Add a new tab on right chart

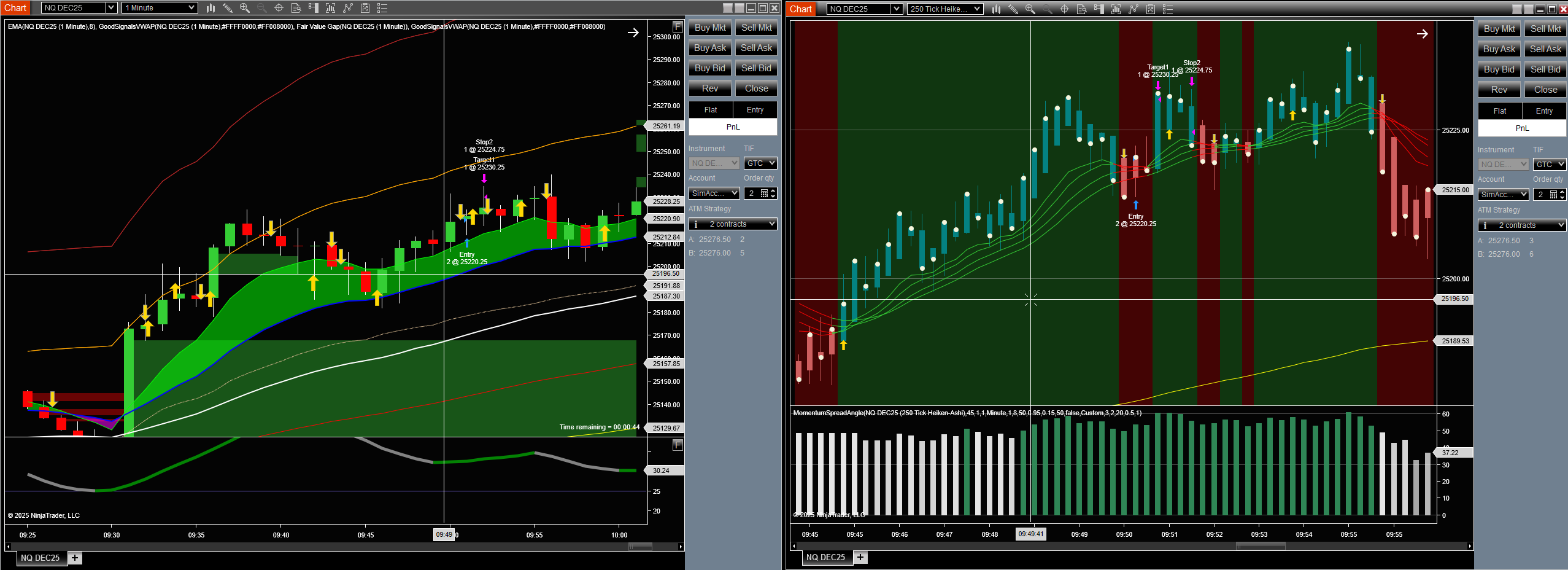(x=860, y=557)
